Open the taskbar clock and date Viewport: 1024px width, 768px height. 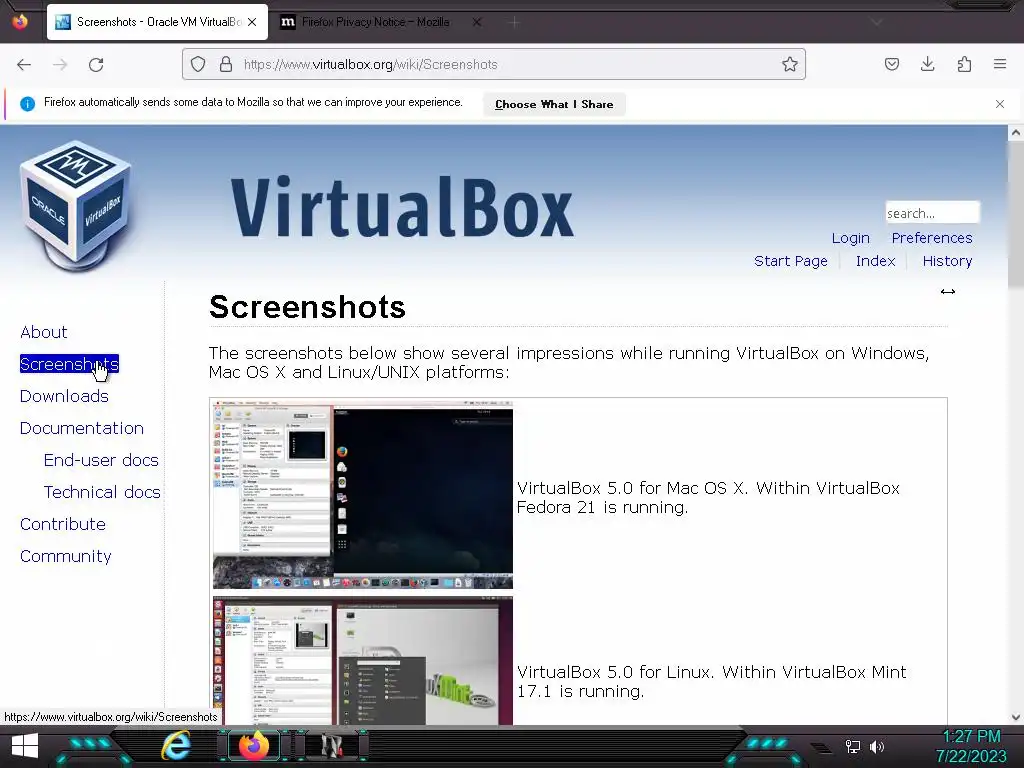coord(972,746)
